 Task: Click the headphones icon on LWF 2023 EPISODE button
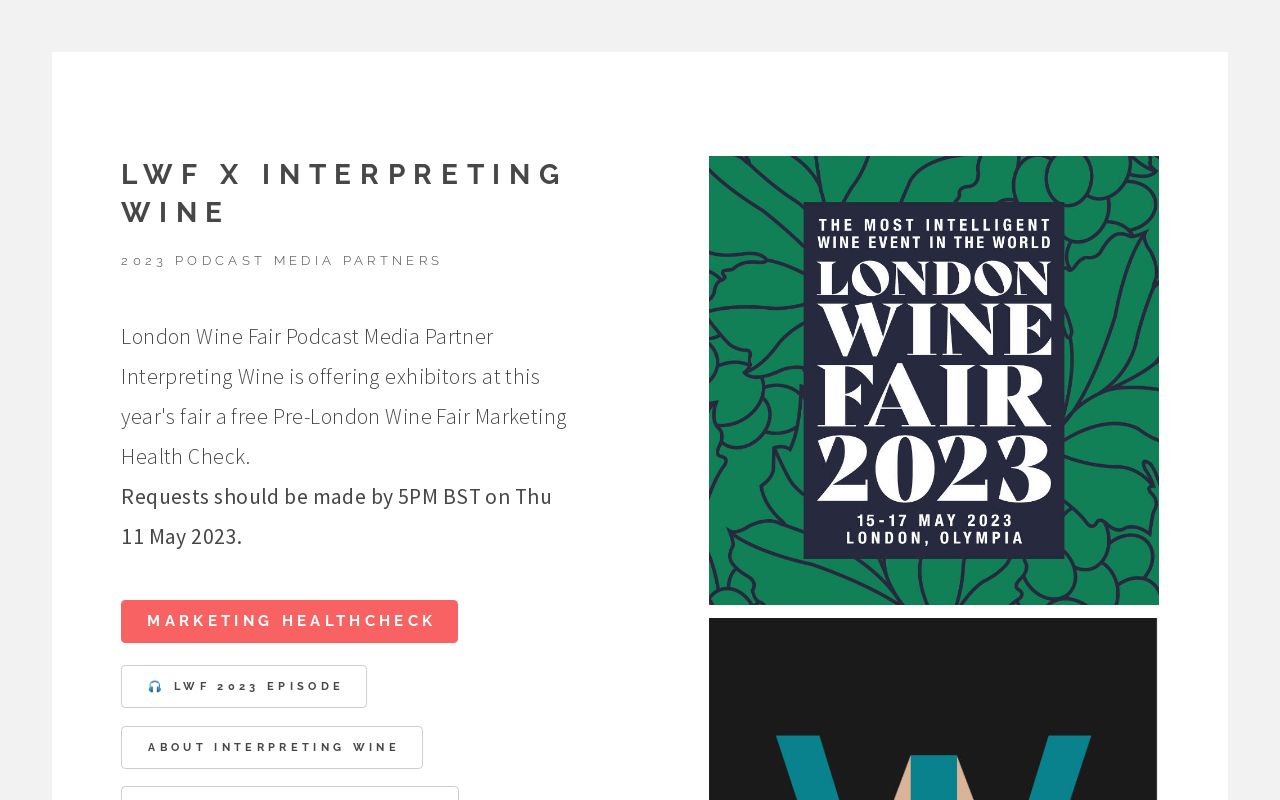pos(156,686)
